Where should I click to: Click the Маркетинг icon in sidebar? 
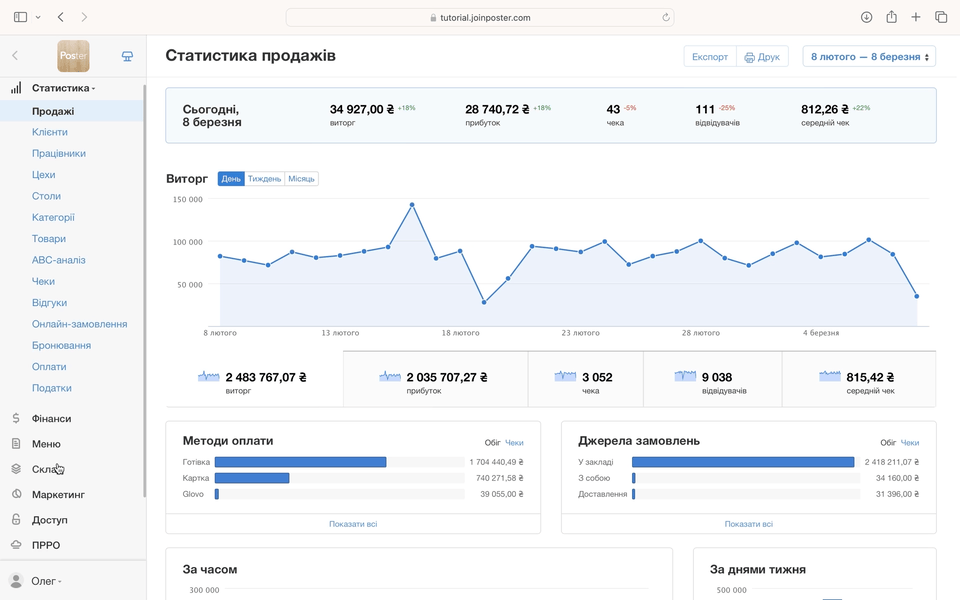16,495
